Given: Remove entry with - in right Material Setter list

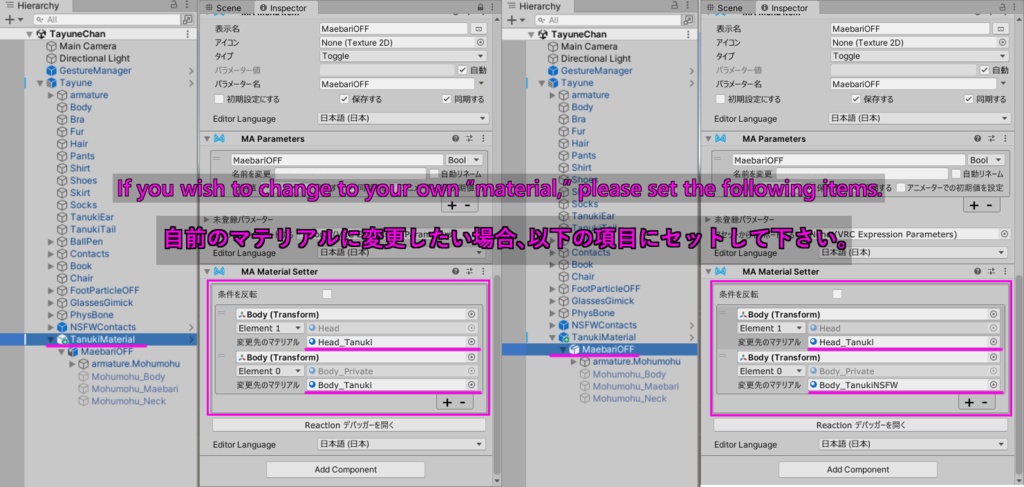Looking at the screenshot, I should [x=984, y=402].
